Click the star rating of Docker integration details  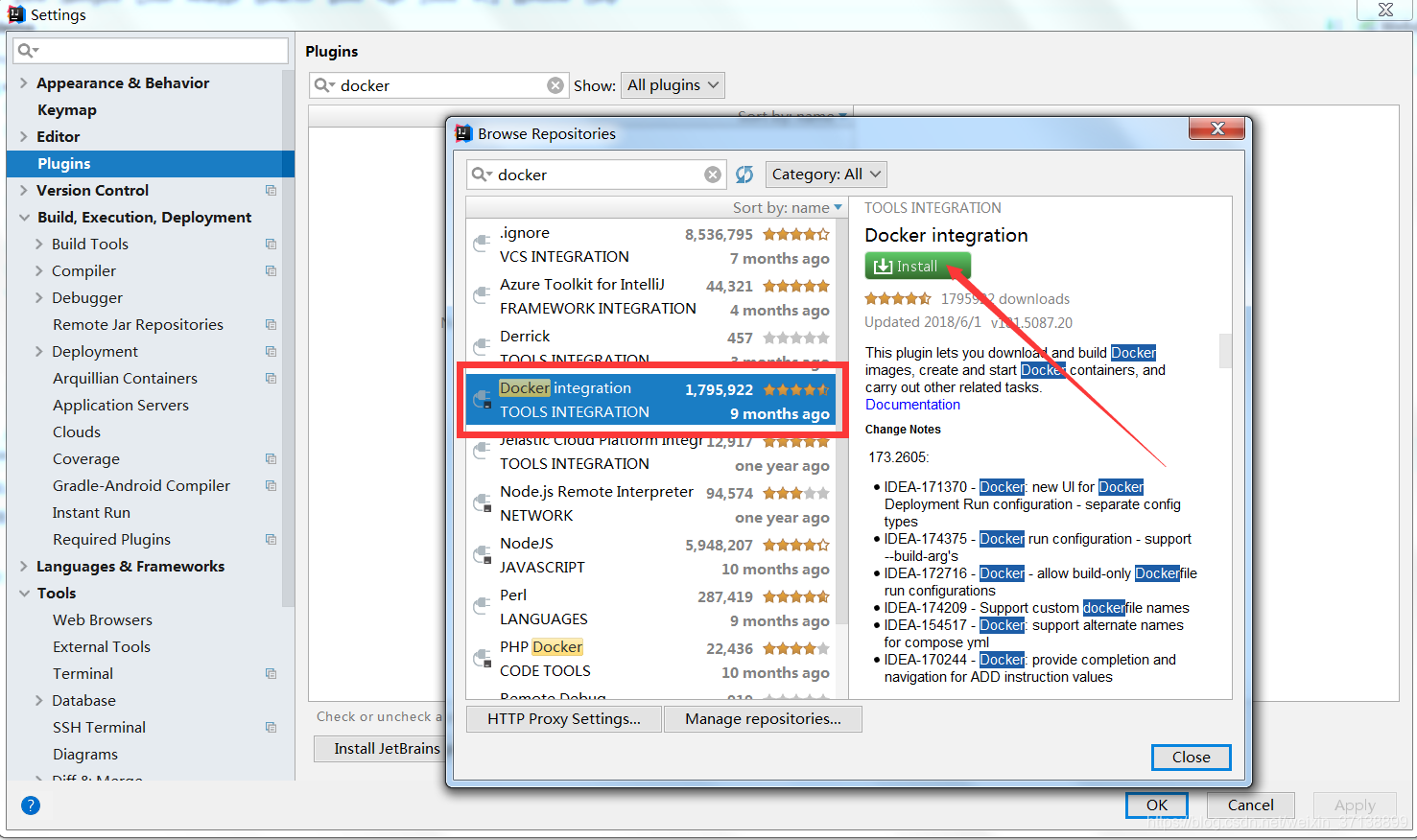898,298
